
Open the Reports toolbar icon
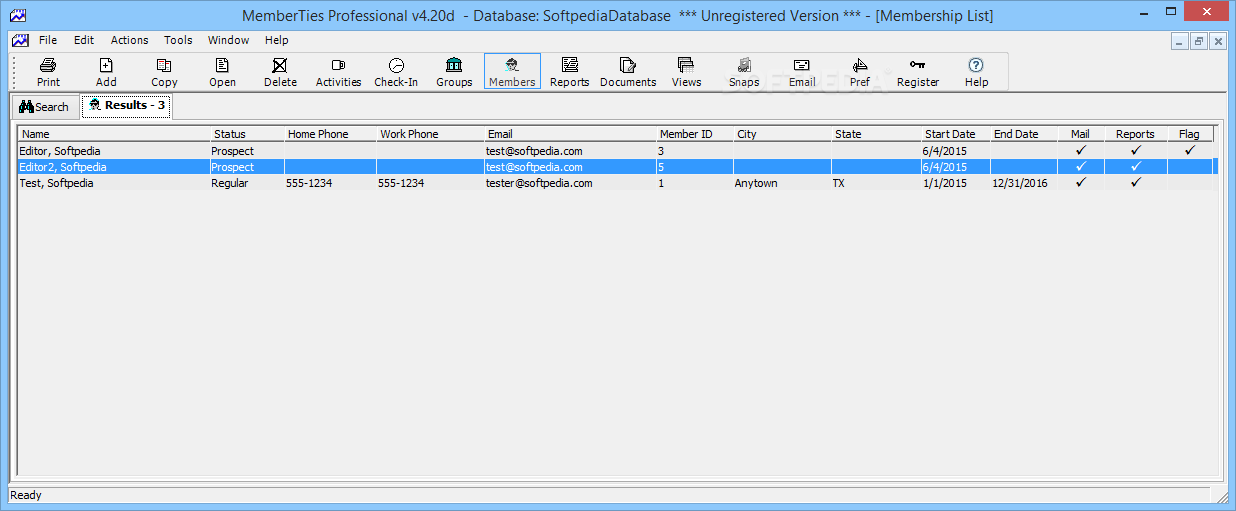[x=570, y=72]
